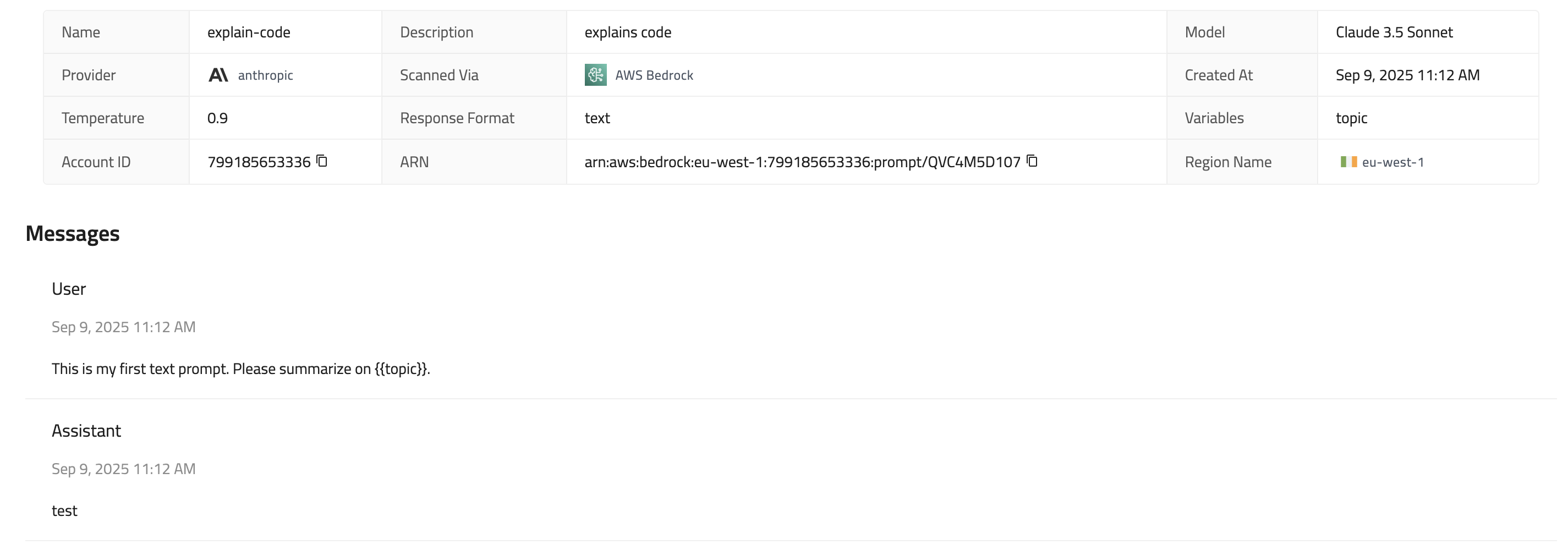Viewport: 1568px width, 550px height.
Task: Click the Messages section heading
Action: (x=73, y=234)
